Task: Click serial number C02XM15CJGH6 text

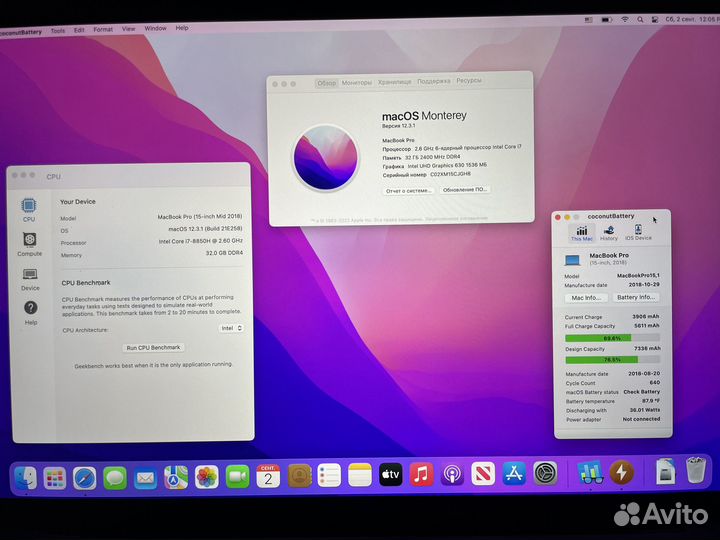Action: tap(450, 174)
